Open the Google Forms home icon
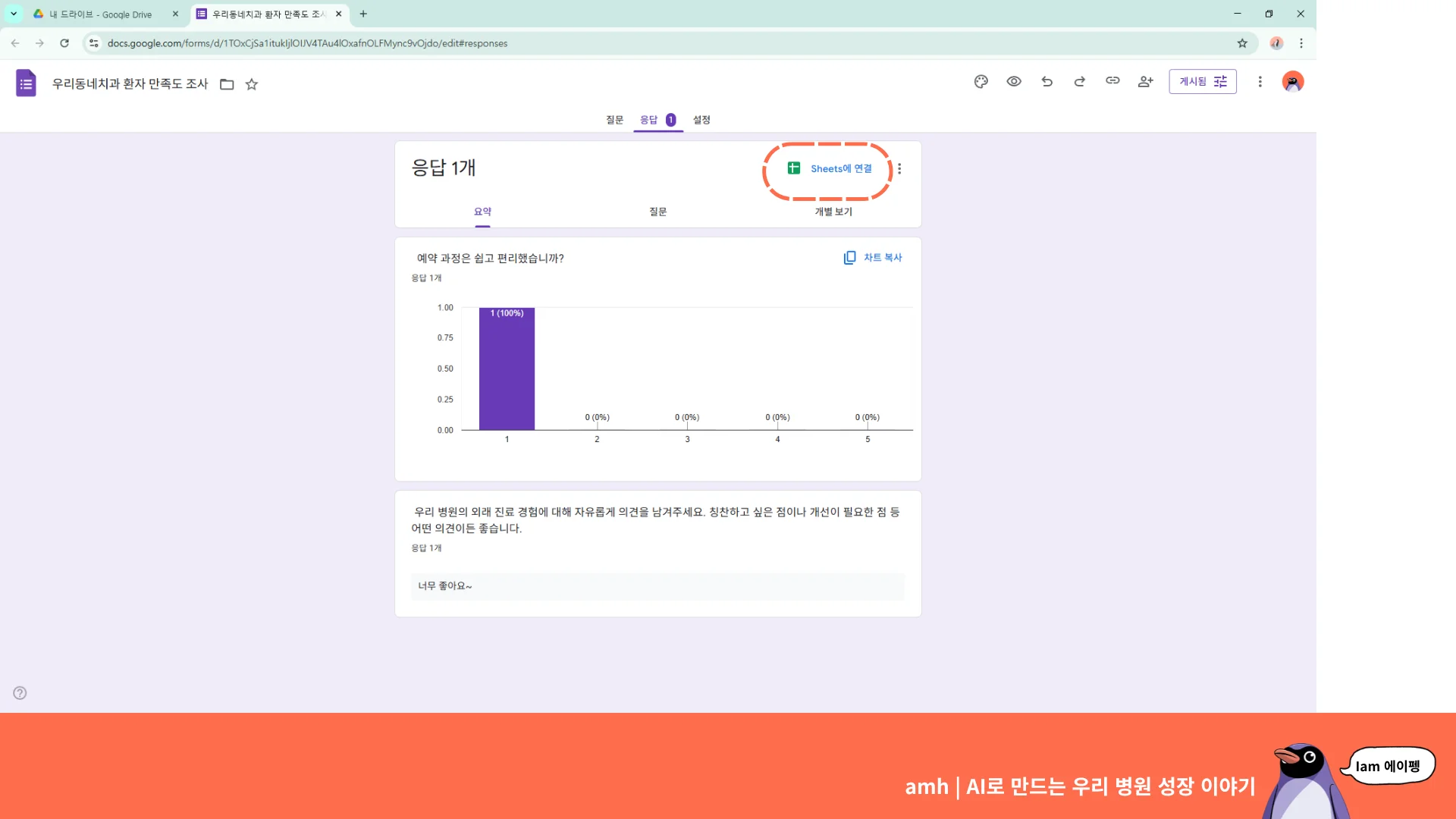The height and width of the screenshot is (819, 1456). coord(26,83)
